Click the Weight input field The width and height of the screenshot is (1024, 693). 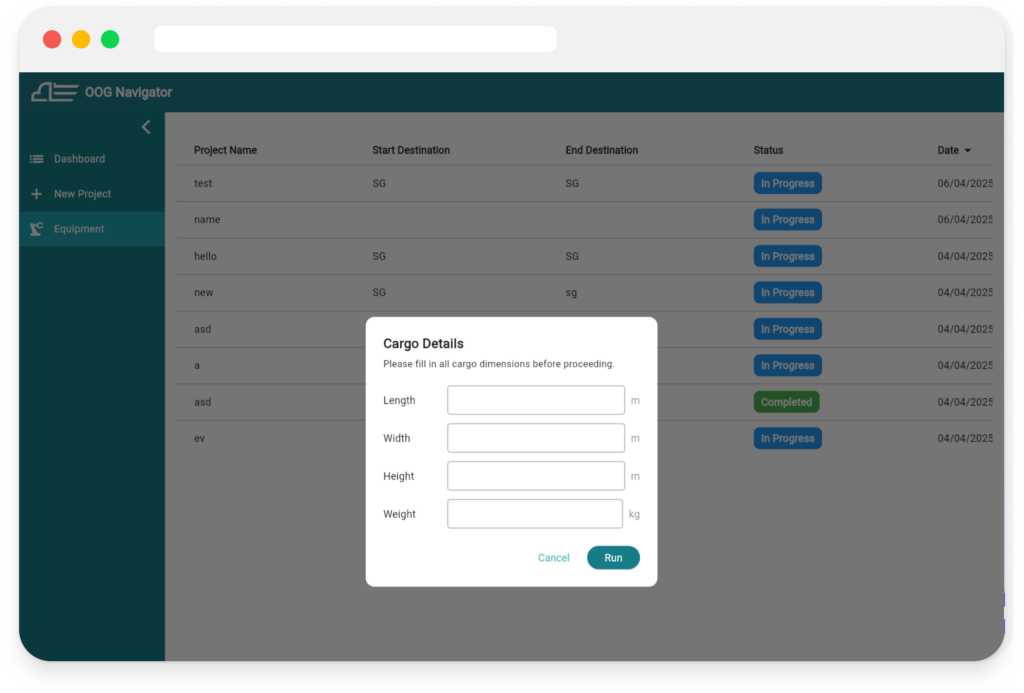tap(536, 514)
